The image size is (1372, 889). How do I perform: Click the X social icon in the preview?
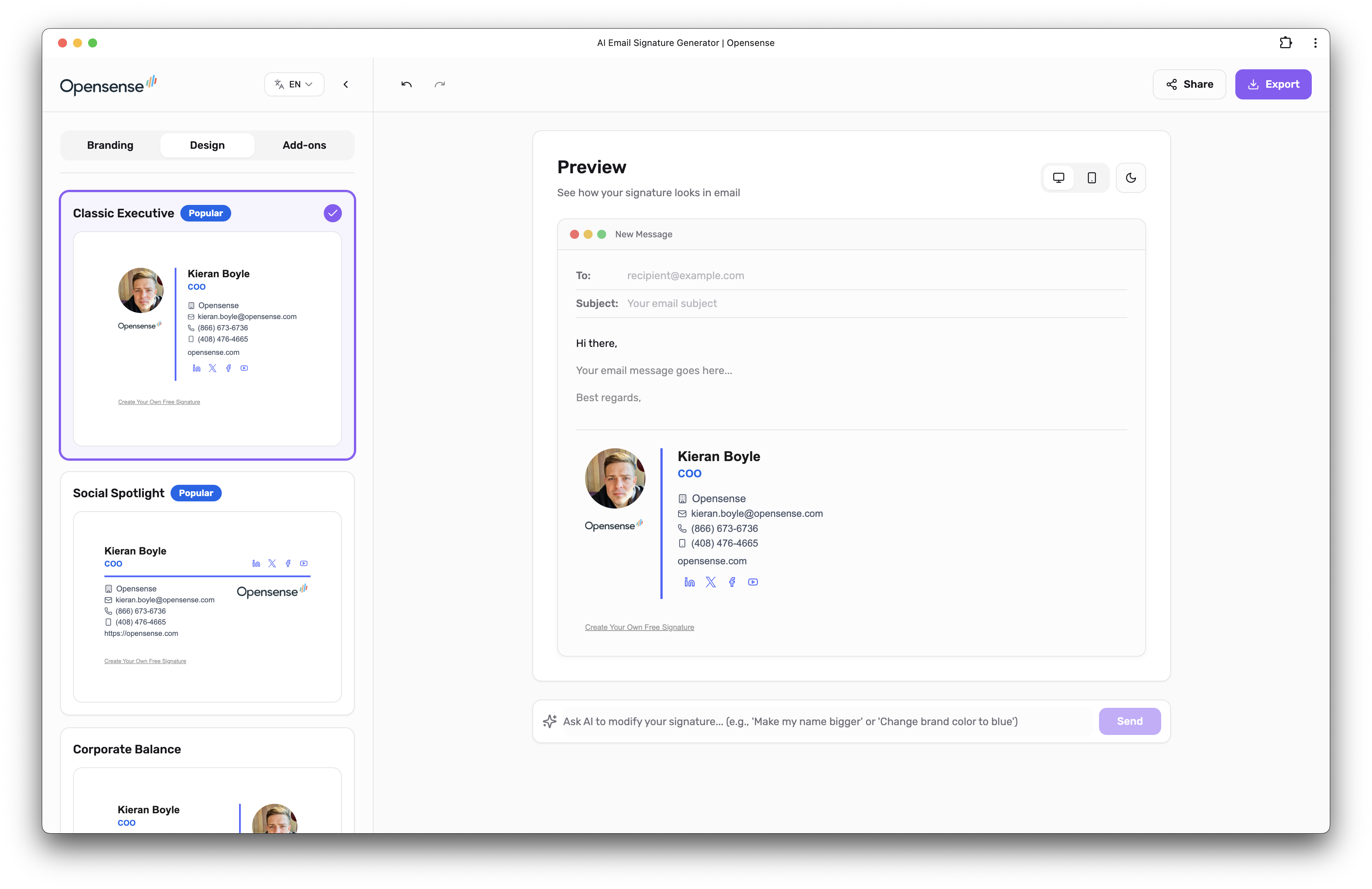(710, 582)
